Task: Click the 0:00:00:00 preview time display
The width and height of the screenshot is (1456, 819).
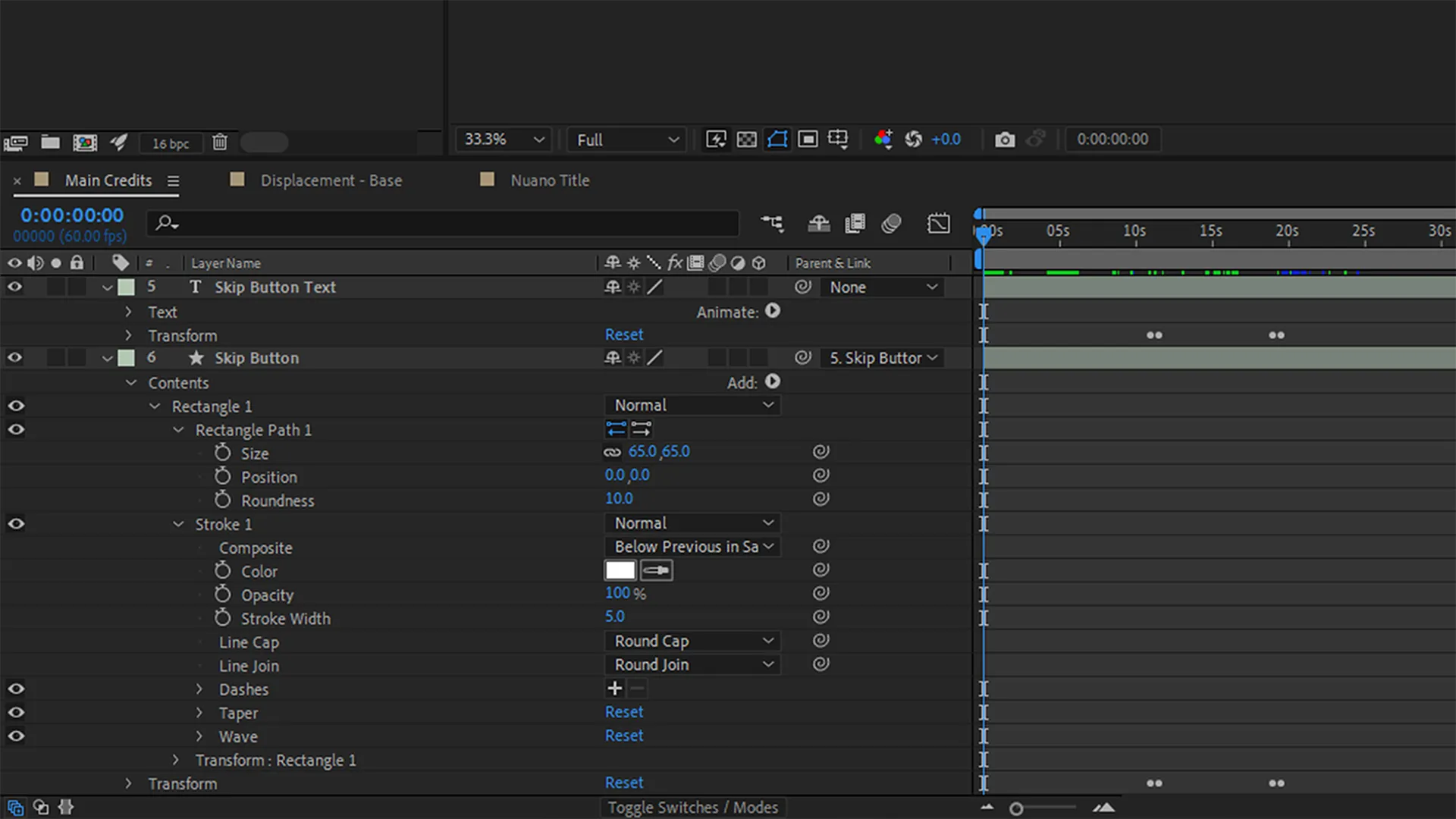Action: (x=1112, y=140)
